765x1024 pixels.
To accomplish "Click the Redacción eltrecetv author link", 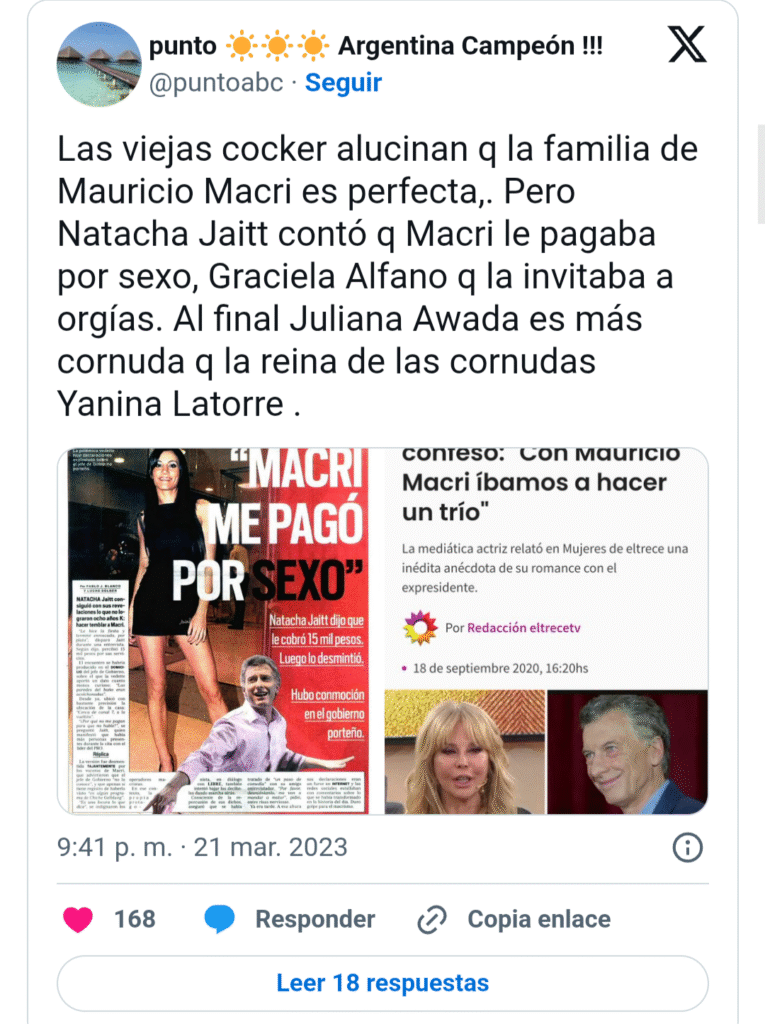I will click(x=524, y=628).
